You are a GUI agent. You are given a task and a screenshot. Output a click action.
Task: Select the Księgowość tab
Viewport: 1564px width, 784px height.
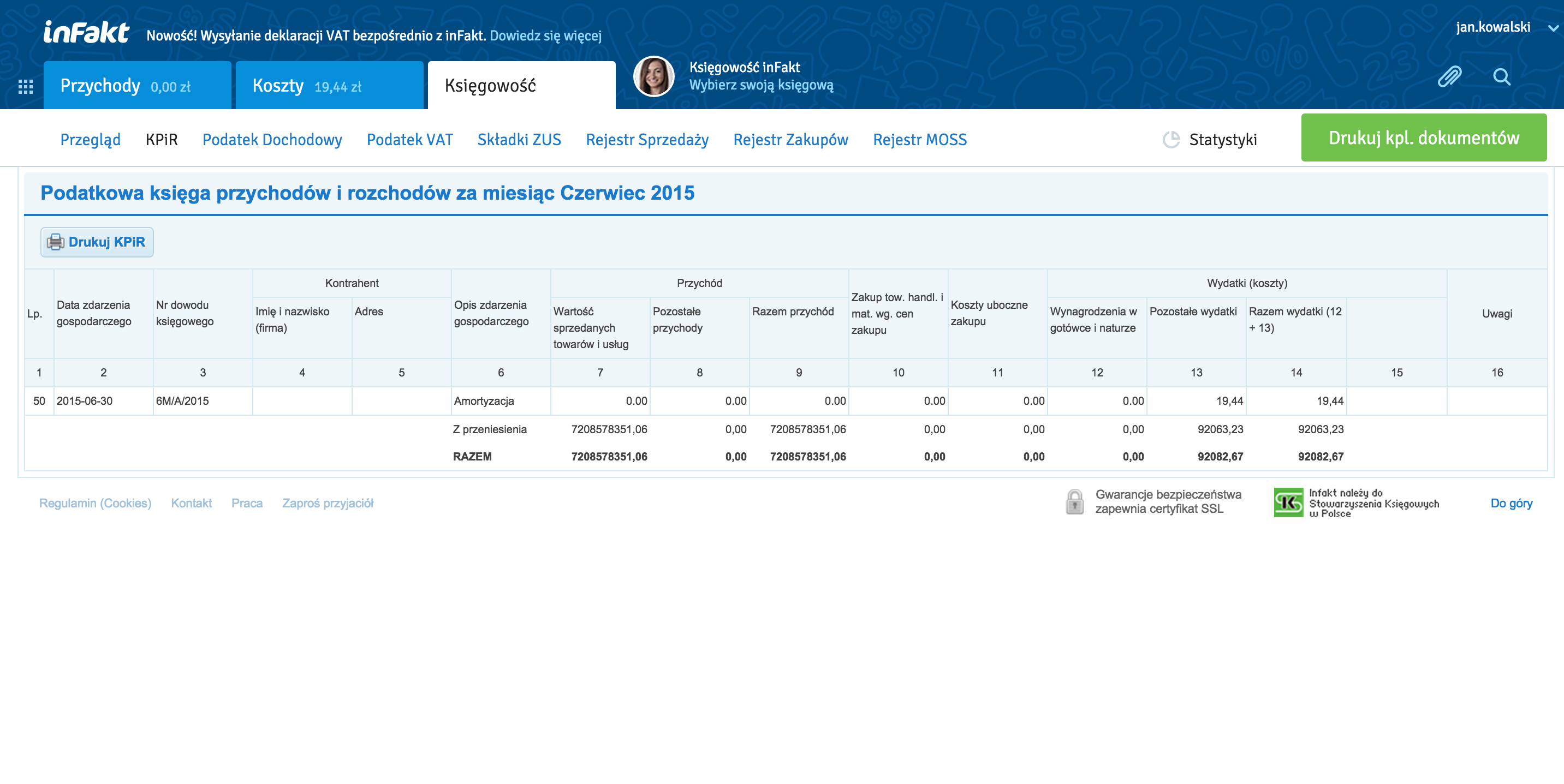[x=521, y=86]
